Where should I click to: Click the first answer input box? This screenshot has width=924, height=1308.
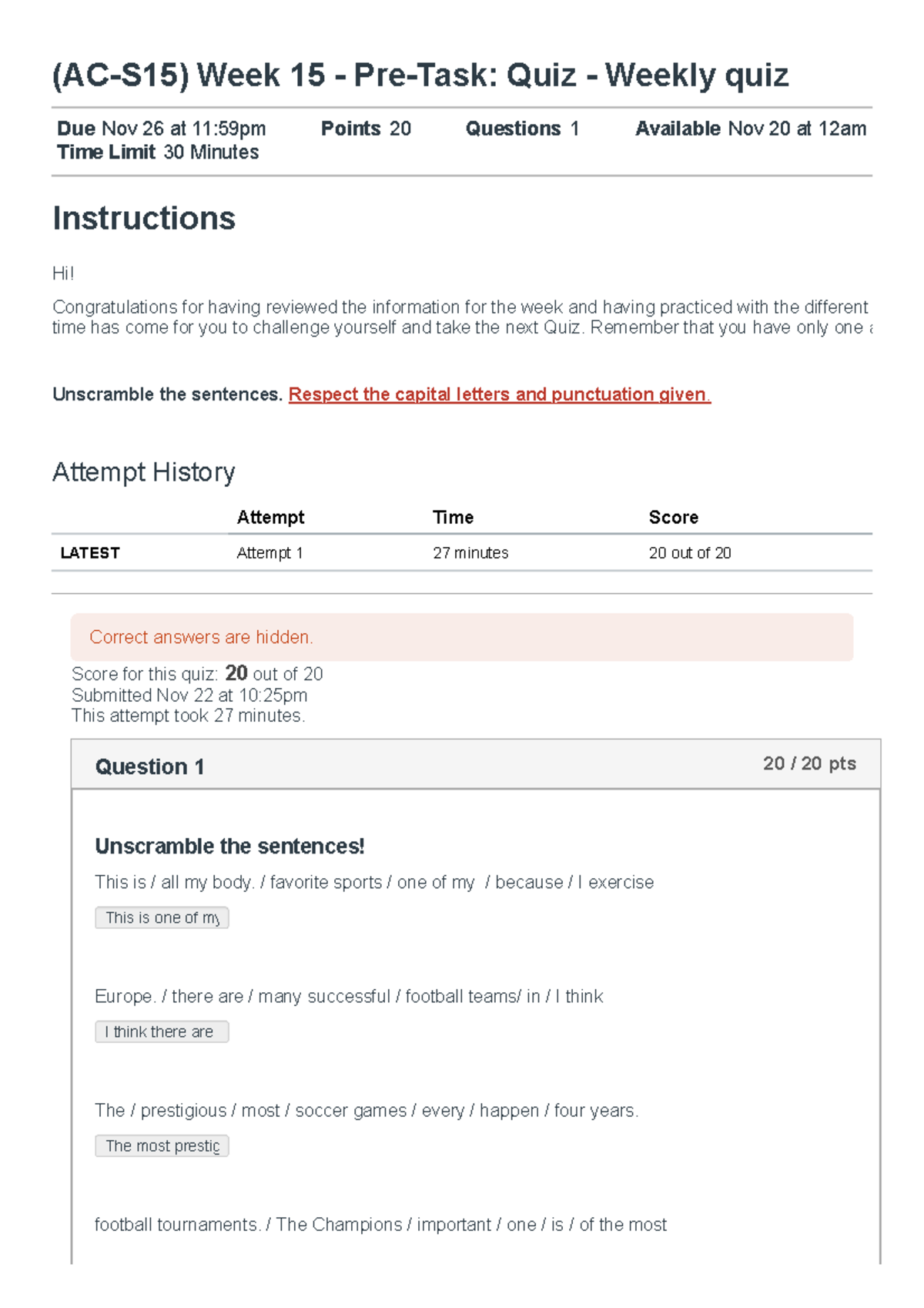point(162,917)
